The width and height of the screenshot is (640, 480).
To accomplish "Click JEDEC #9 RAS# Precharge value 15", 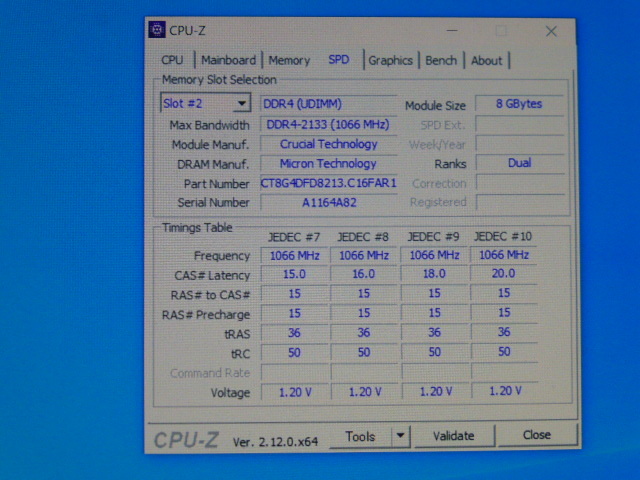I will [x=434, y=313].
